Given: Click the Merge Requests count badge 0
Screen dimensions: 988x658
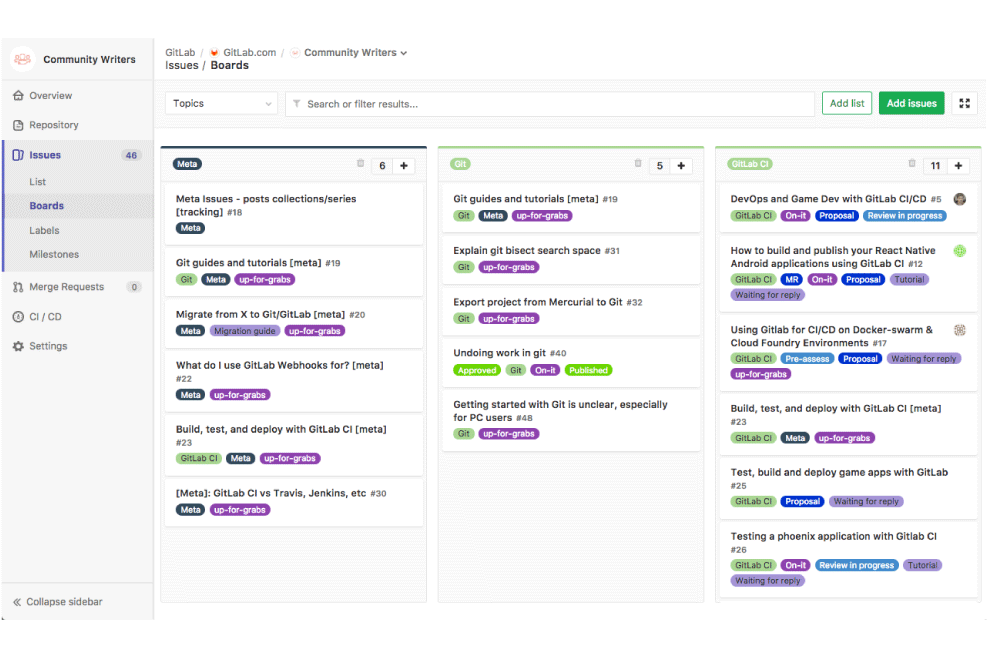Looking at the screenshot, I should click(x=134, y=287).
